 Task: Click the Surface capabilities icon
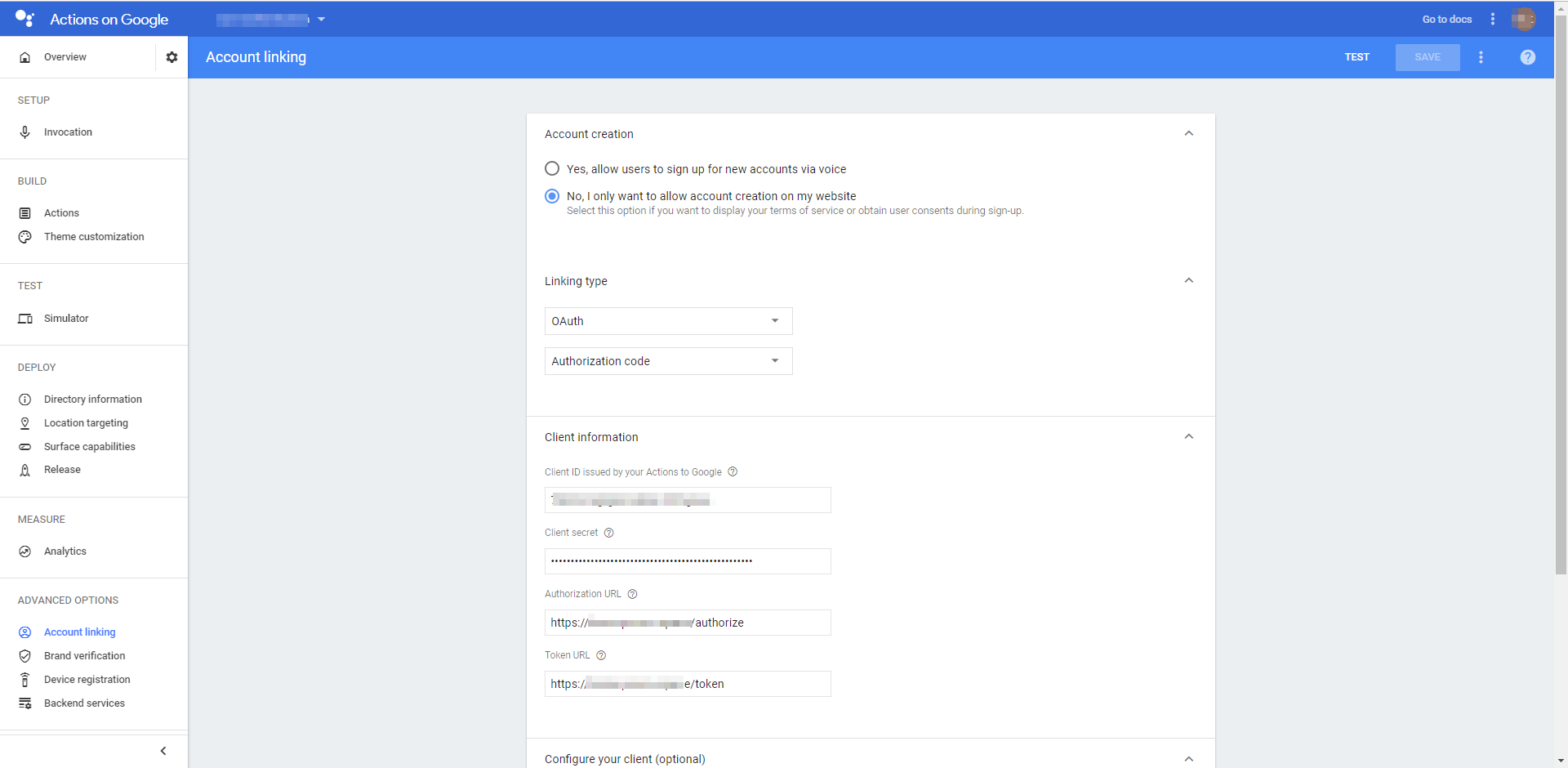click(x=25, y=447)
